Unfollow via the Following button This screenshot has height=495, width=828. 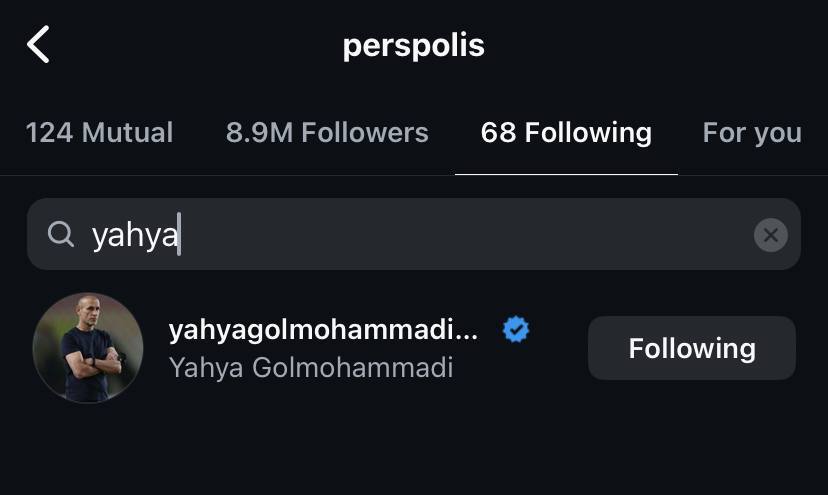[691, 348]
